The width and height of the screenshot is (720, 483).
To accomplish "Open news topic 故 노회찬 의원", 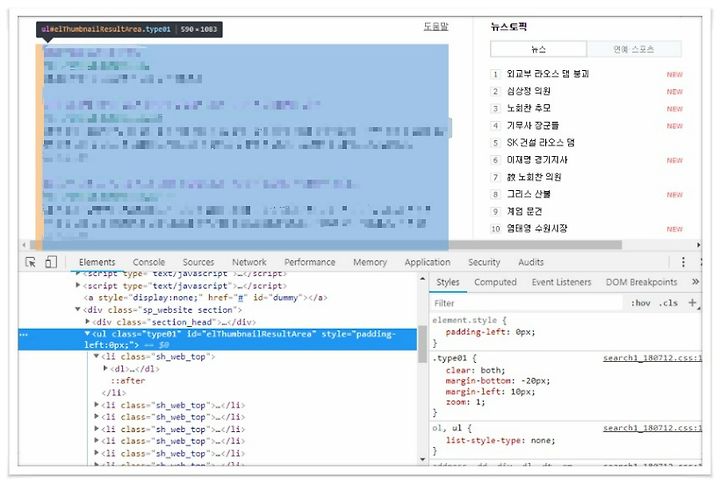I will 534,177.
